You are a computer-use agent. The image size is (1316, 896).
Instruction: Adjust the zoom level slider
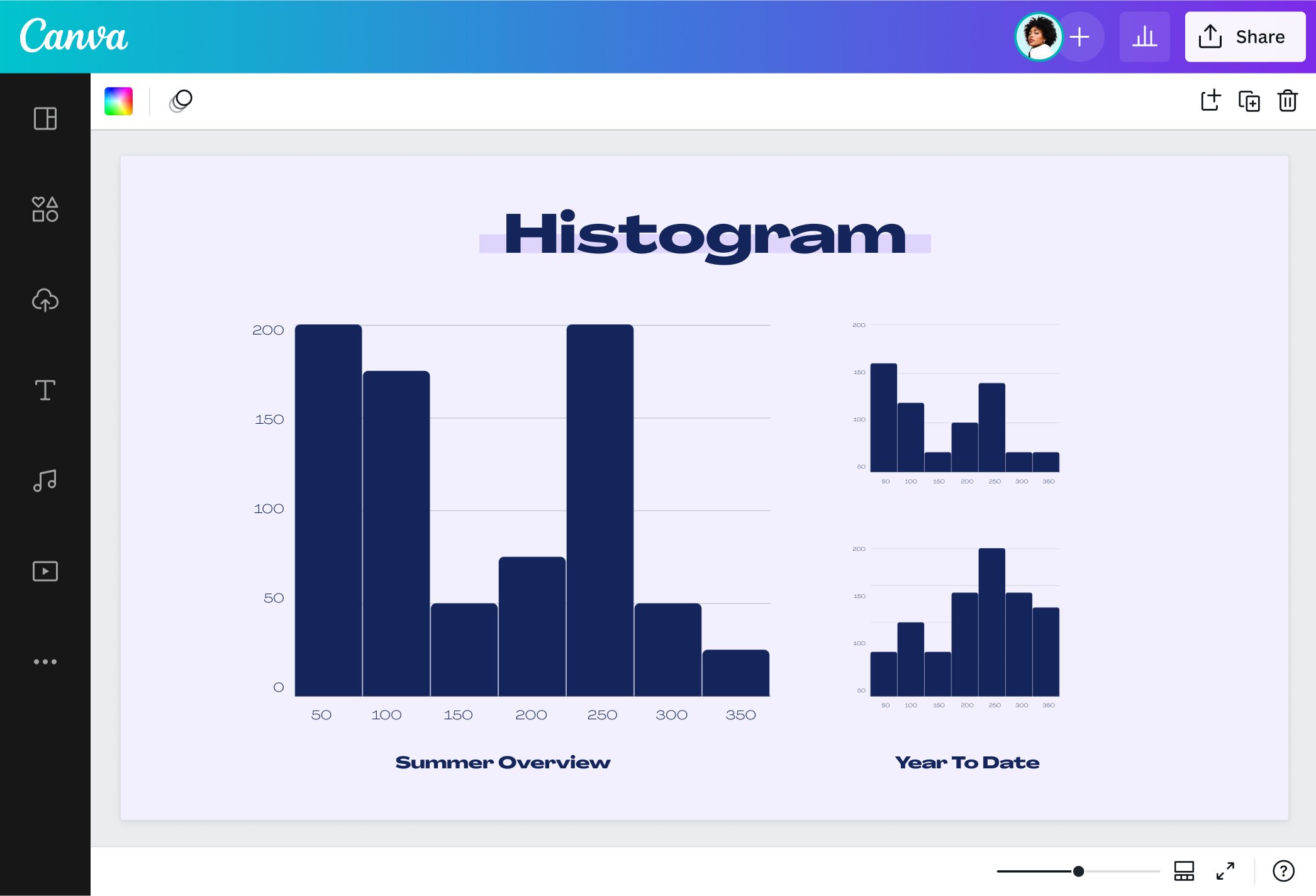coord(1078,871)
